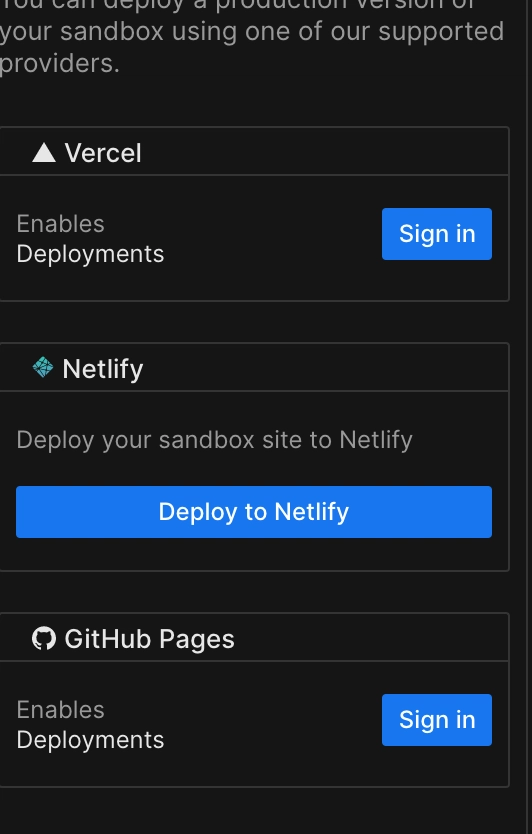
Task: Click the supported providers description paragraph
Action: point(252,37)
